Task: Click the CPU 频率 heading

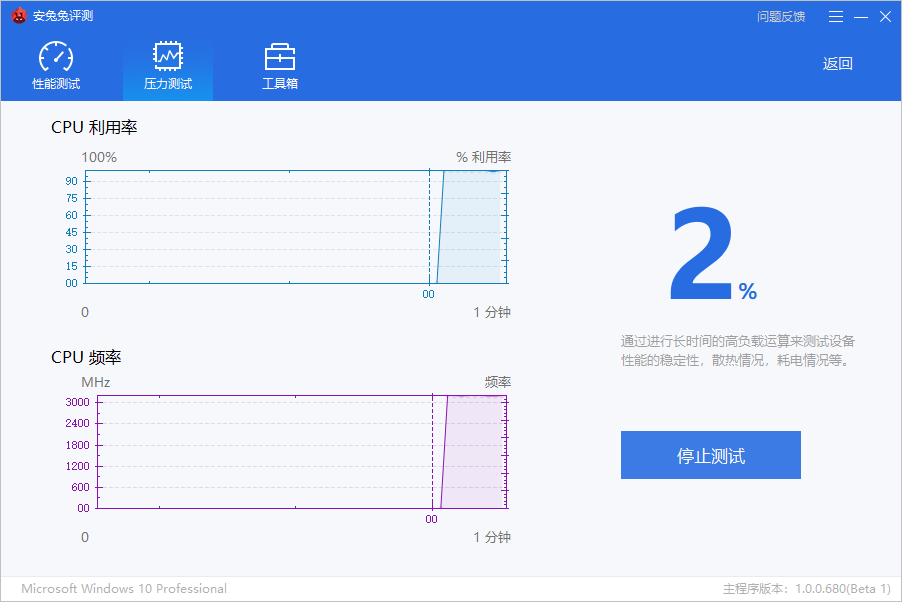Action: coord(86,357)
